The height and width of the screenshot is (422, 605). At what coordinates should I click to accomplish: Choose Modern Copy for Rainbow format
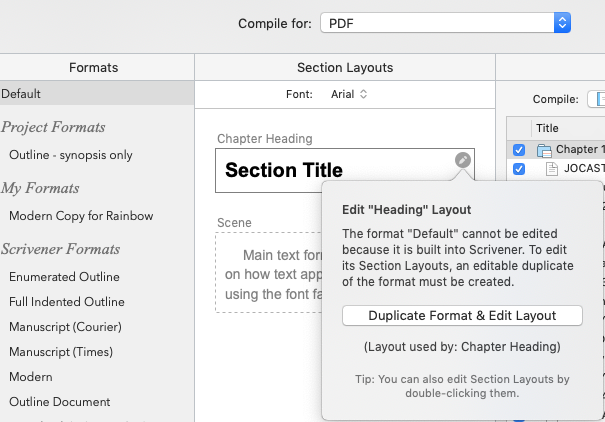[x=81, y=216]
